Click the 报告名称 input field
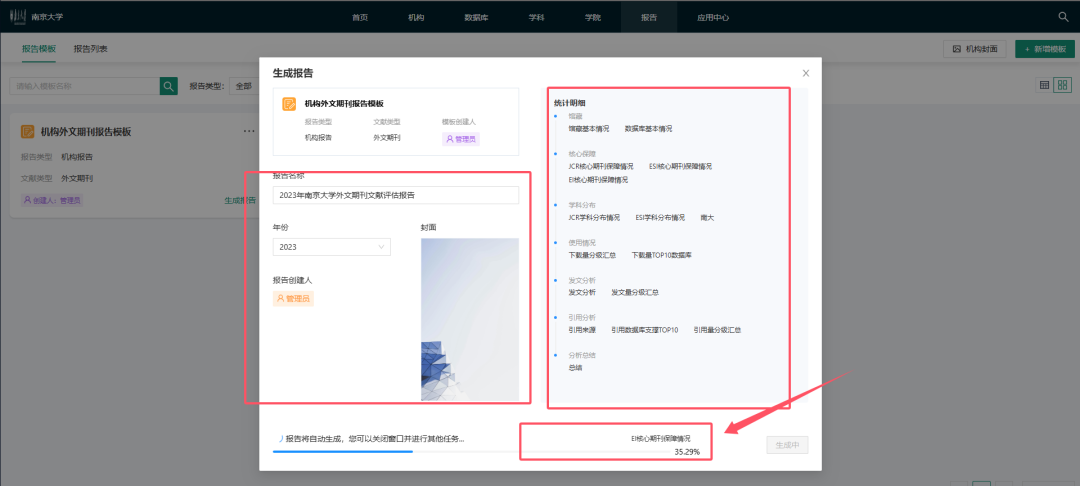 (x=395, y=195)
